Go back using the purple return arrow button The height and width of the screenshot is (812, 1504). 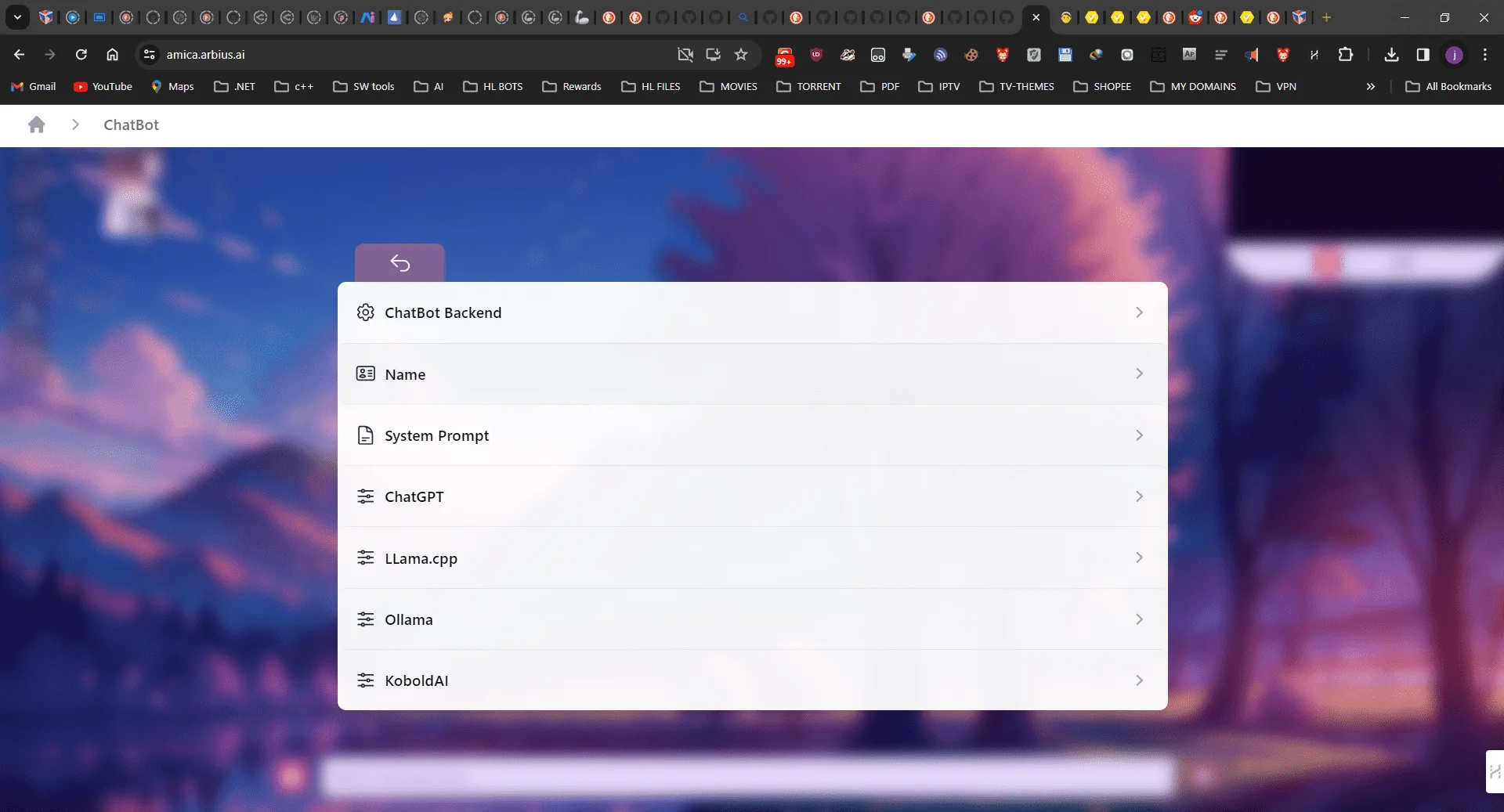399,263
